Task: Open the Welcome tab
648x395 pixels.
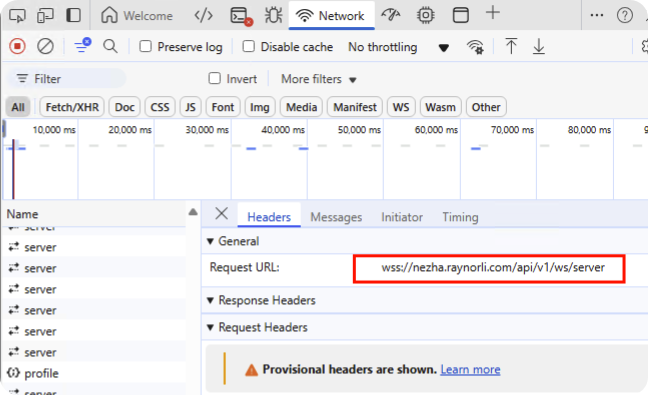Action: tap(137, 16)
